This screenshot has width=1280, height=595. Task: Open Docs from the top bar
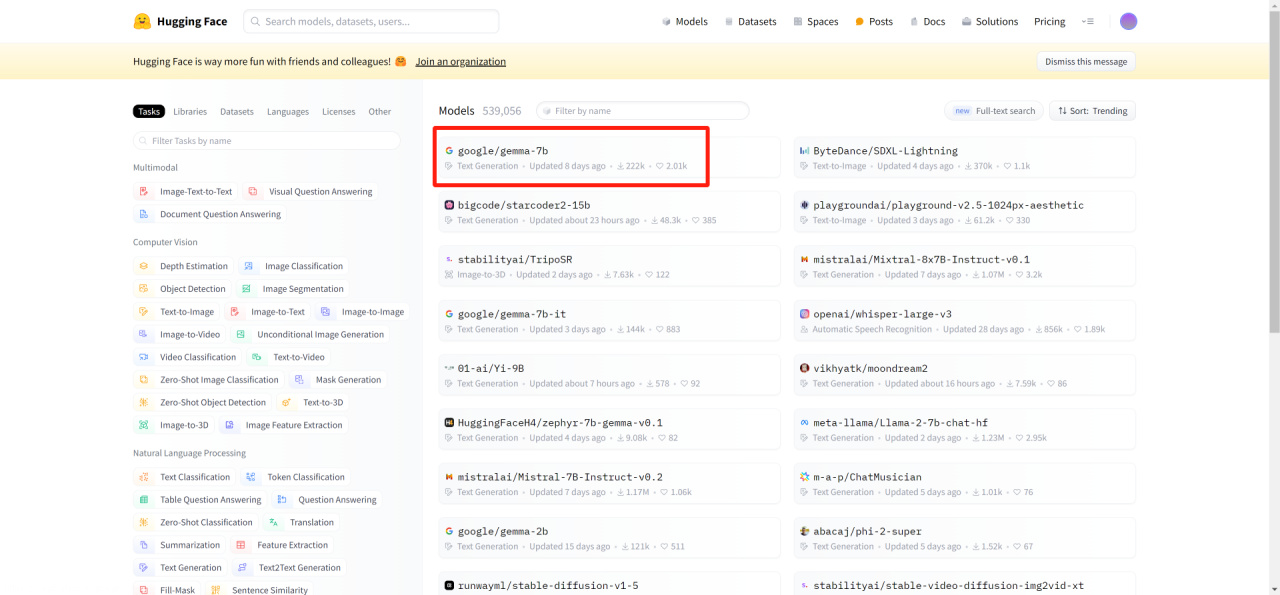tap(927, 21)
